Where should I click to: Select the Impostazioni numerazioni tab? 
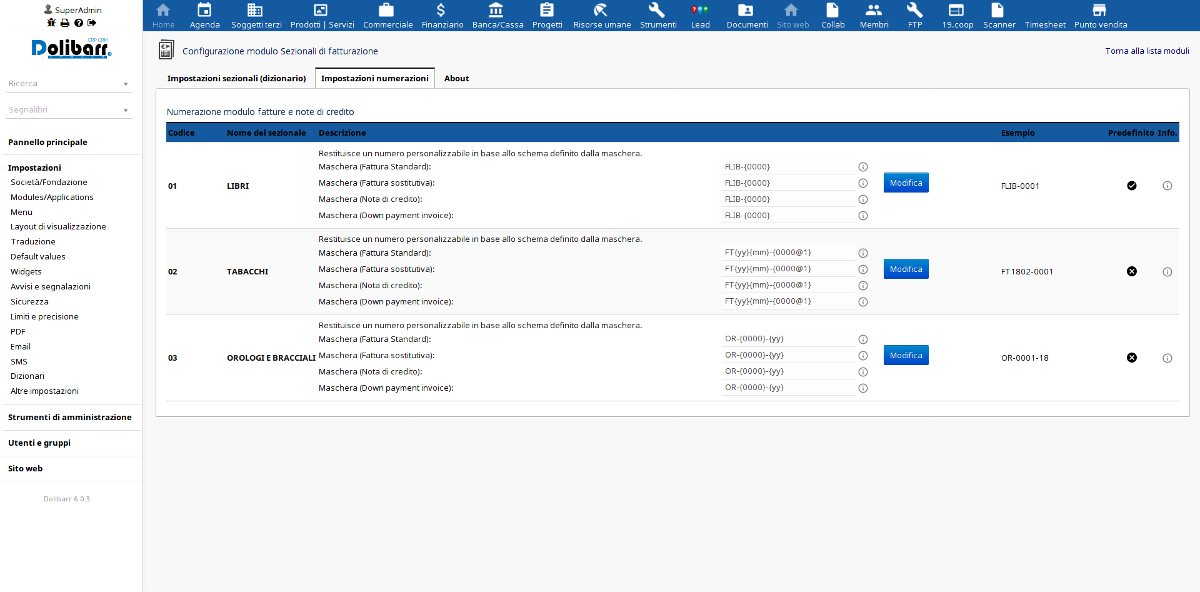pos(375,78)
